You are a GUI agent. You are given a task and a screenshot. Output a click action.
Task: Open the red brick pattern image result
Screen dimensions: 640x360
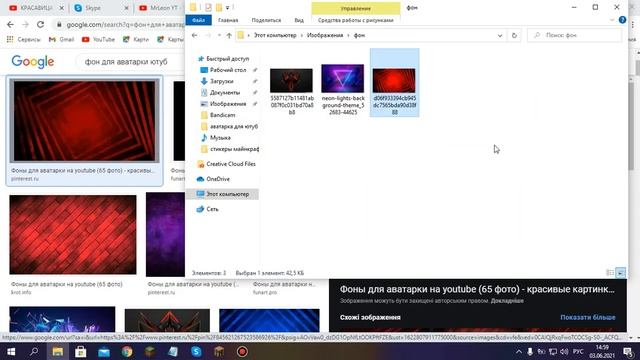click(73, 234)
